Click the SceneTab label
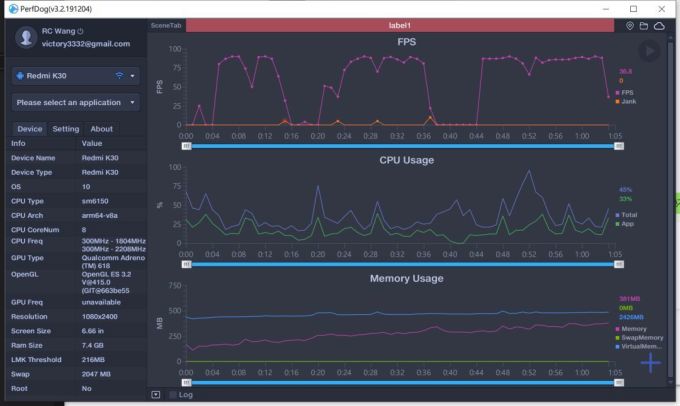 (x=166, y=26)
